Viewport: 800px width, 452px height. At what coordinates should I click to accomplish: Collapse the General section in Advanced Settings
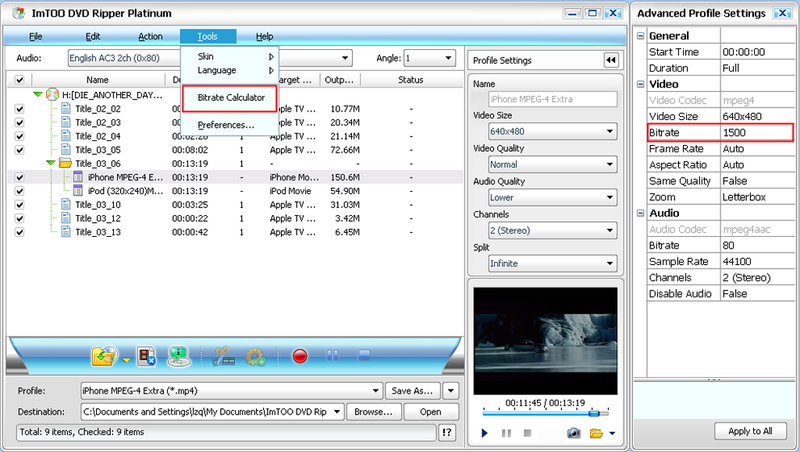(640, 36)
